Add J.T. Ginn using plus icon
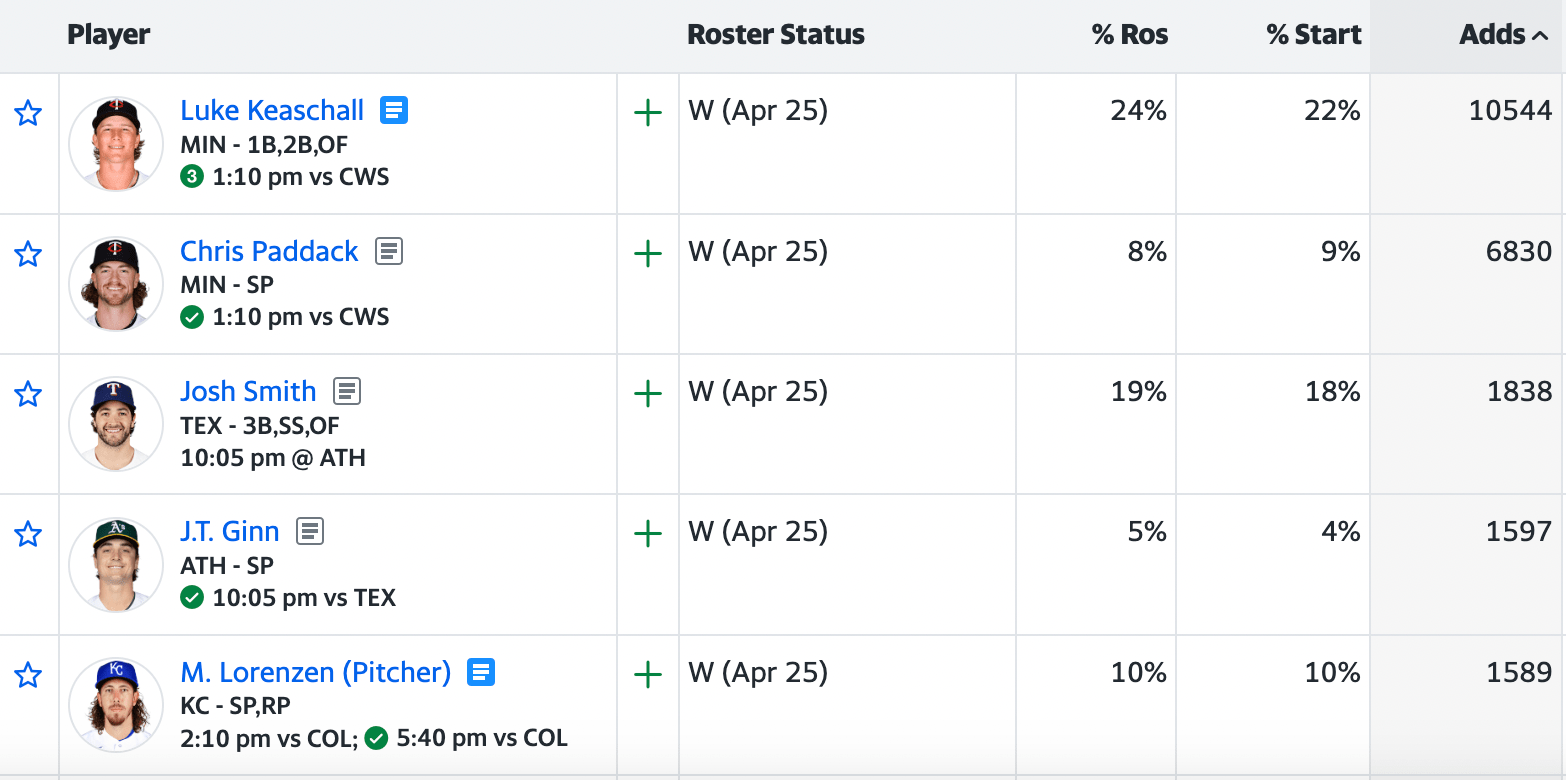Viewport: 1566px width, 780px height. click(648, 534)
